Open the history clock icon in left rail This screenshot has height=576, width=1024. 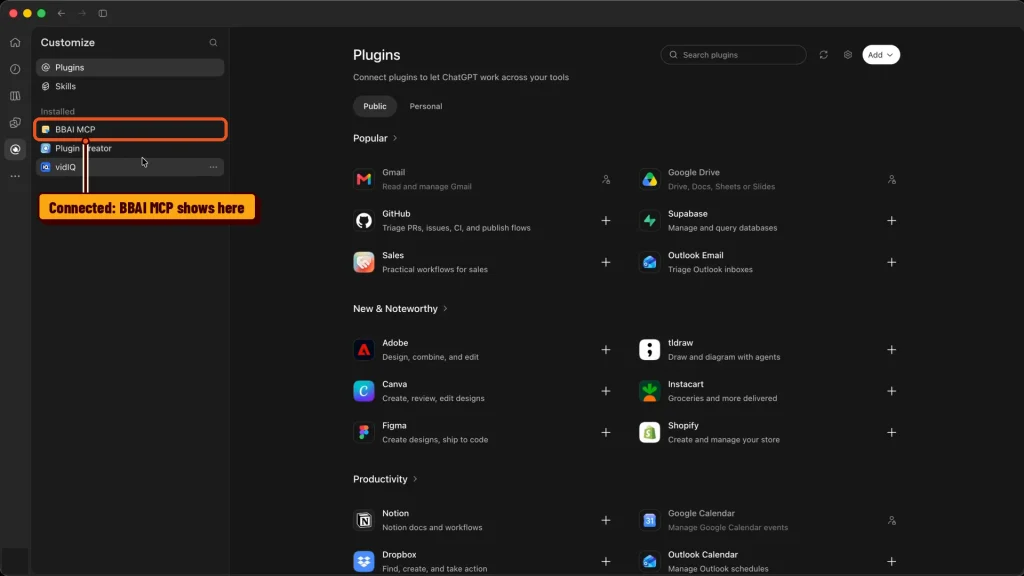15,69
